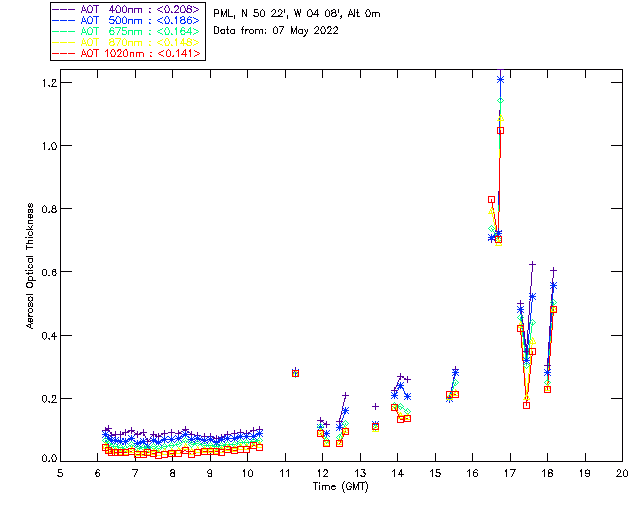Click the 'Data from: 07 May 2022' text
The width and height of the screenshot is (640, 512).
pyautogui.click(x=276, y=30)
